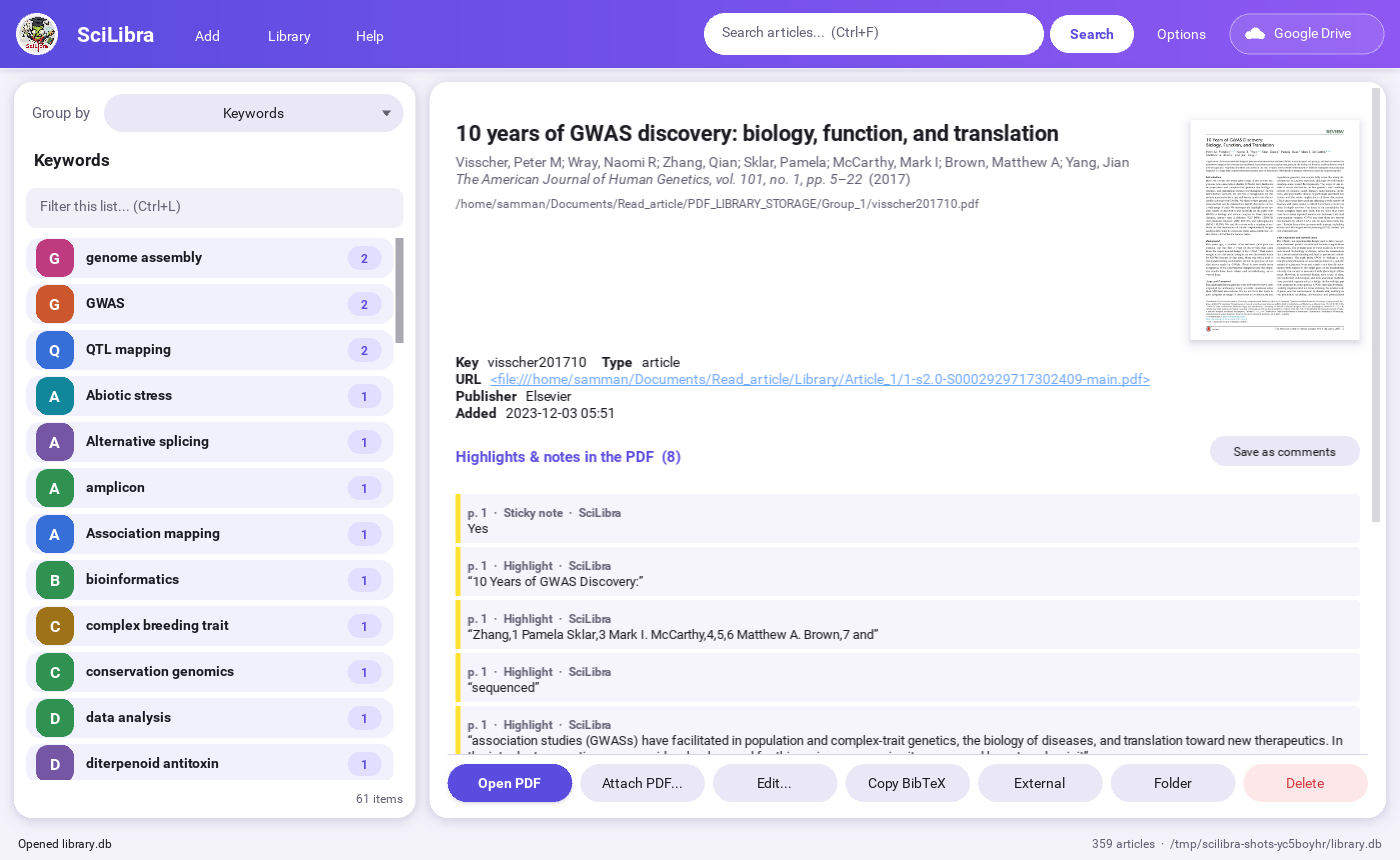
Task: Click the Copy BibTeX button
Action: pos(907,783)
